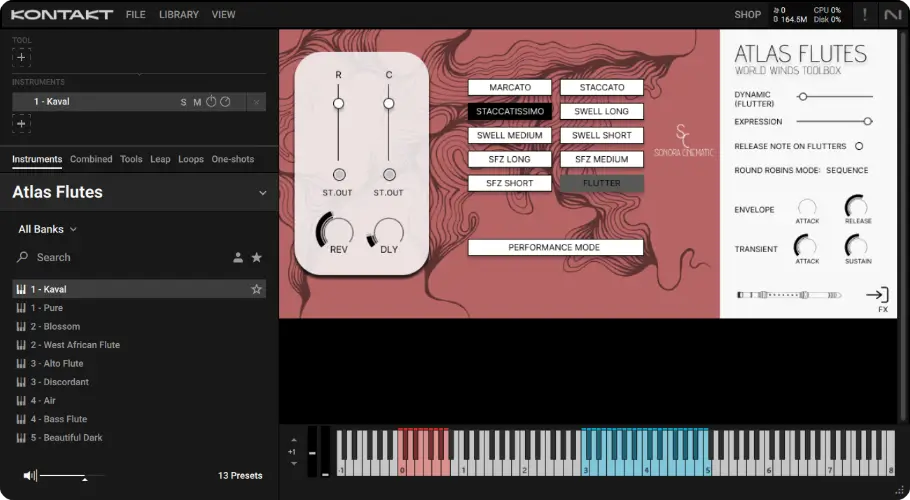910x500 pixels.
Task: Click the Expression slider handle
Action: coord(868,121)
